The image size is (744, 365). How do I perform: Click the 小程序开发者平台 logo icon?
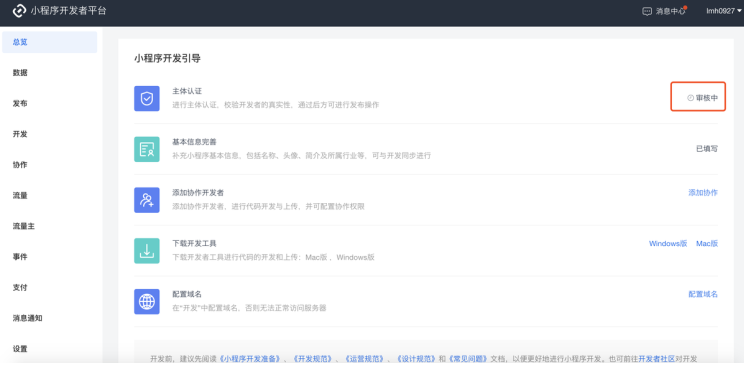point(19,11)
